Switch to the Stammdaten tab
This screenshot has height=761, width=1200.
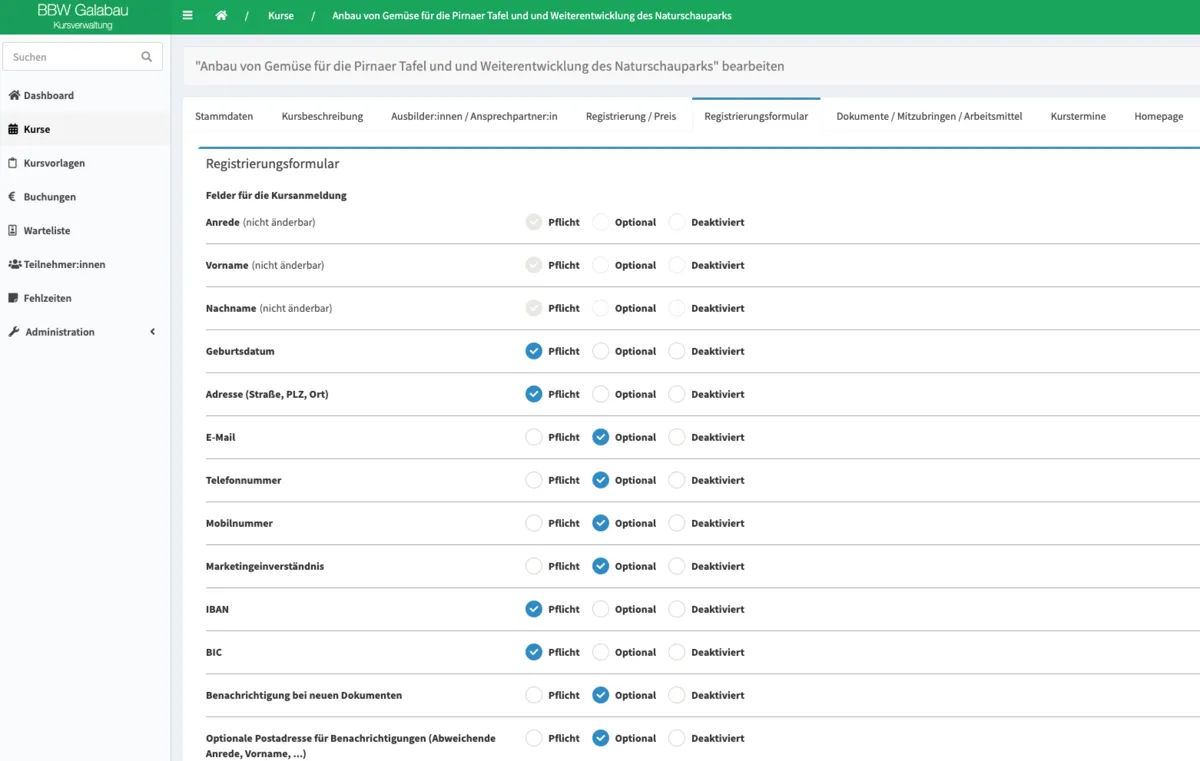click(224, 116)
